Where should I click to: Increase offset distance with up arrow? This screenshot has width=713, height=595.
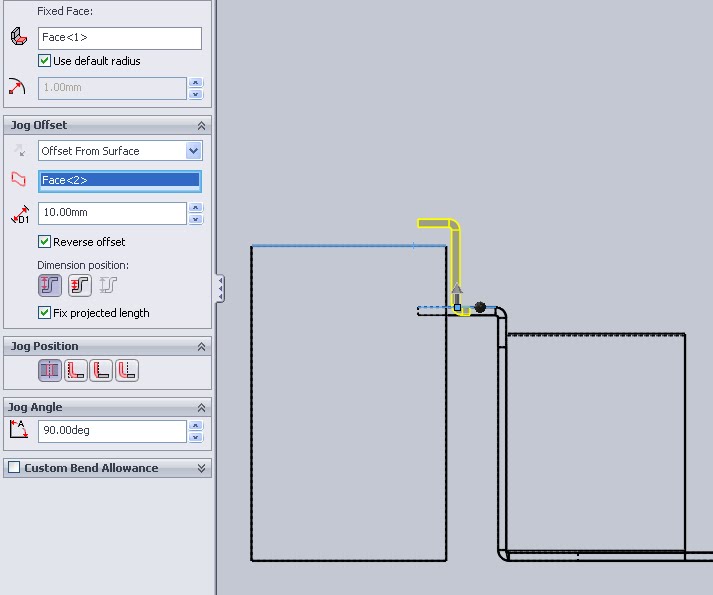coord(196,207)
